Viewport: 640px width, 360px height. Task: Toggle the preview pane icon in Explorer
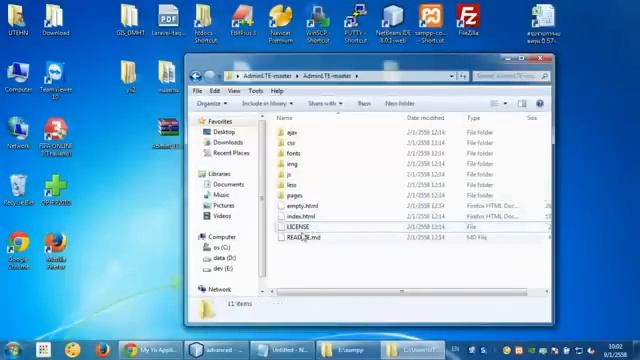522,104
